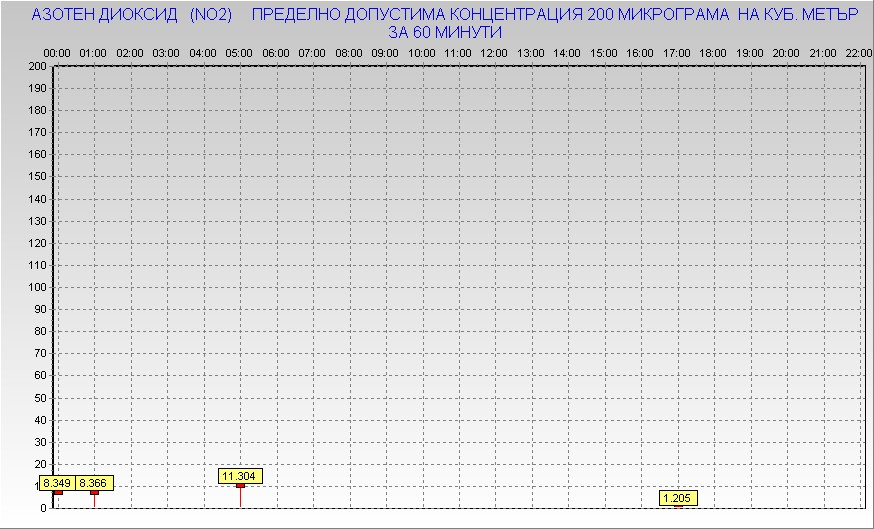The width and height of the screenshot is (874, 529).
Task: Select the 11.304 value label
Action: pos(240,476)
